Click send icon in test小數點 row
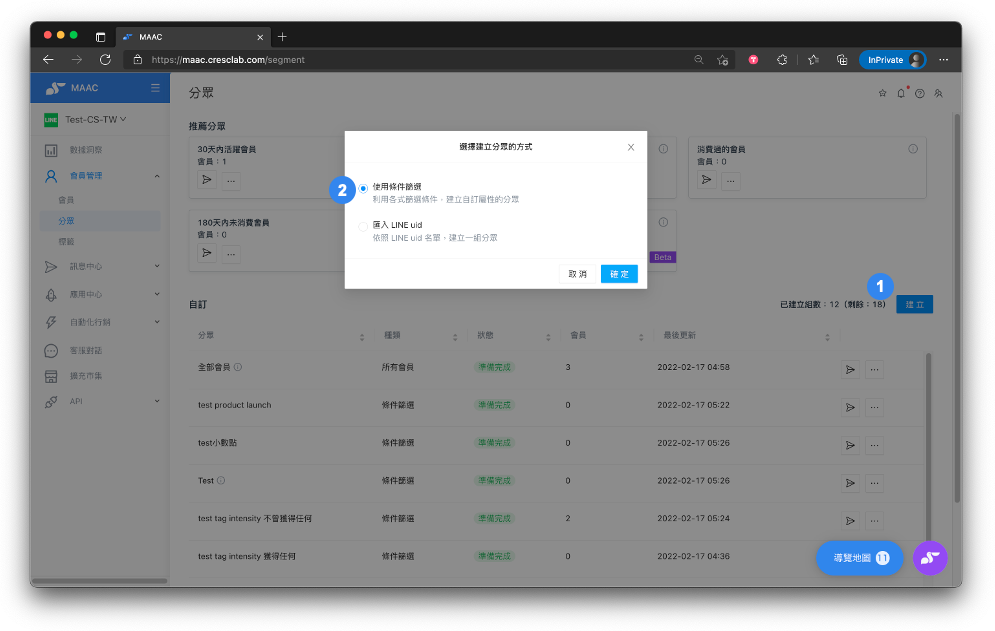Image resolution: width=995 pixels, height=631 pixels. click(x=850, y=446)
